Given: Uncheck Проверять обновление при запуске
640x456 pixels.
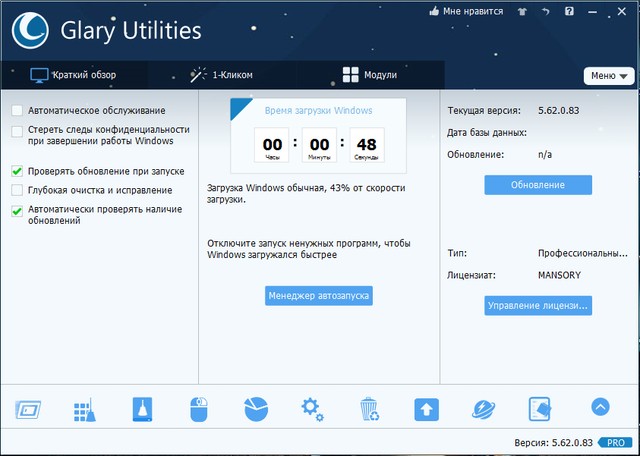Looking at the screenshot, I should [17, 171].
